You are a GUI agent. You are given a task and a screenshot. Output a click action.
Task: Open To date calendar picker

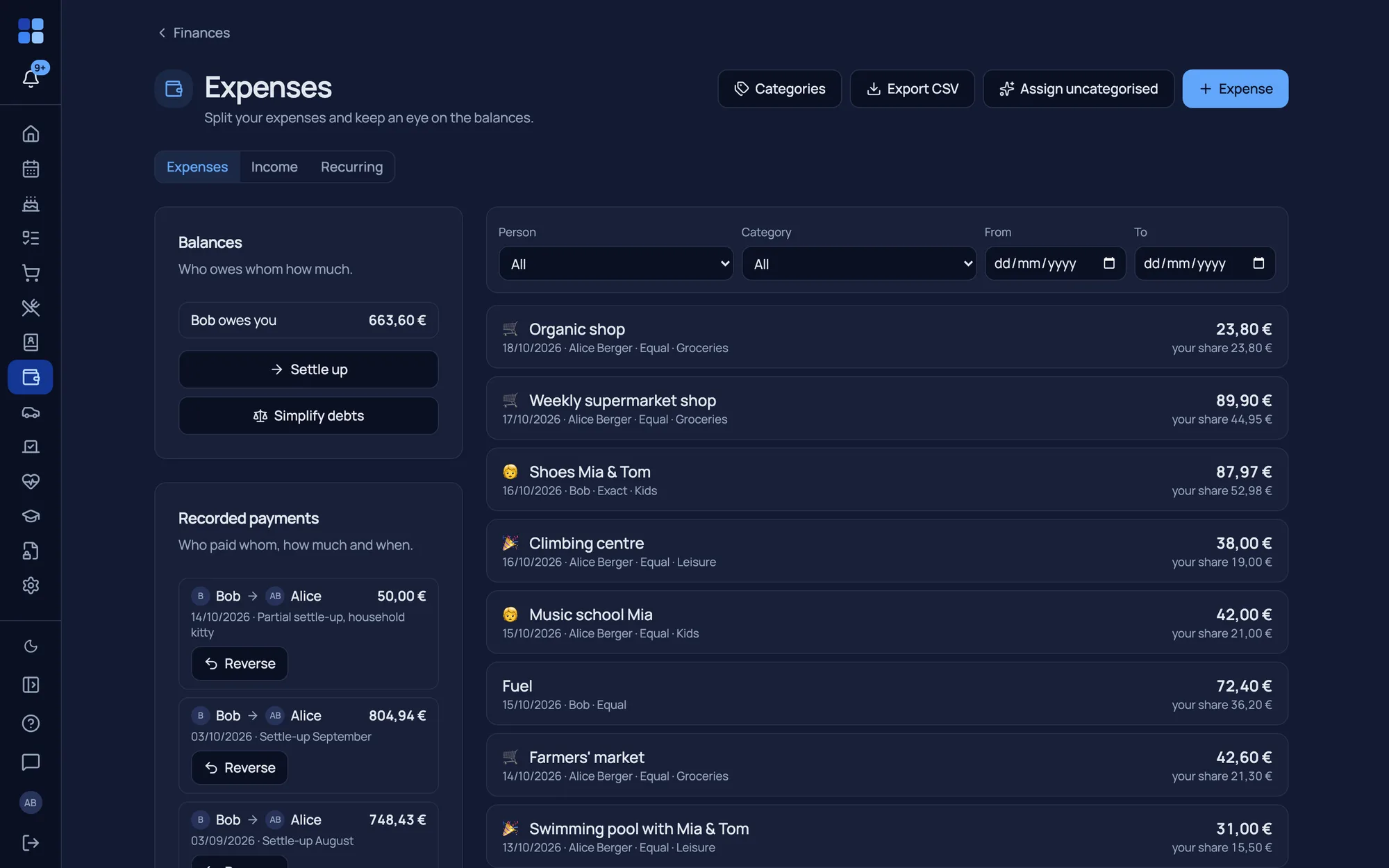pyautogui.click(x=1258, y=263)
